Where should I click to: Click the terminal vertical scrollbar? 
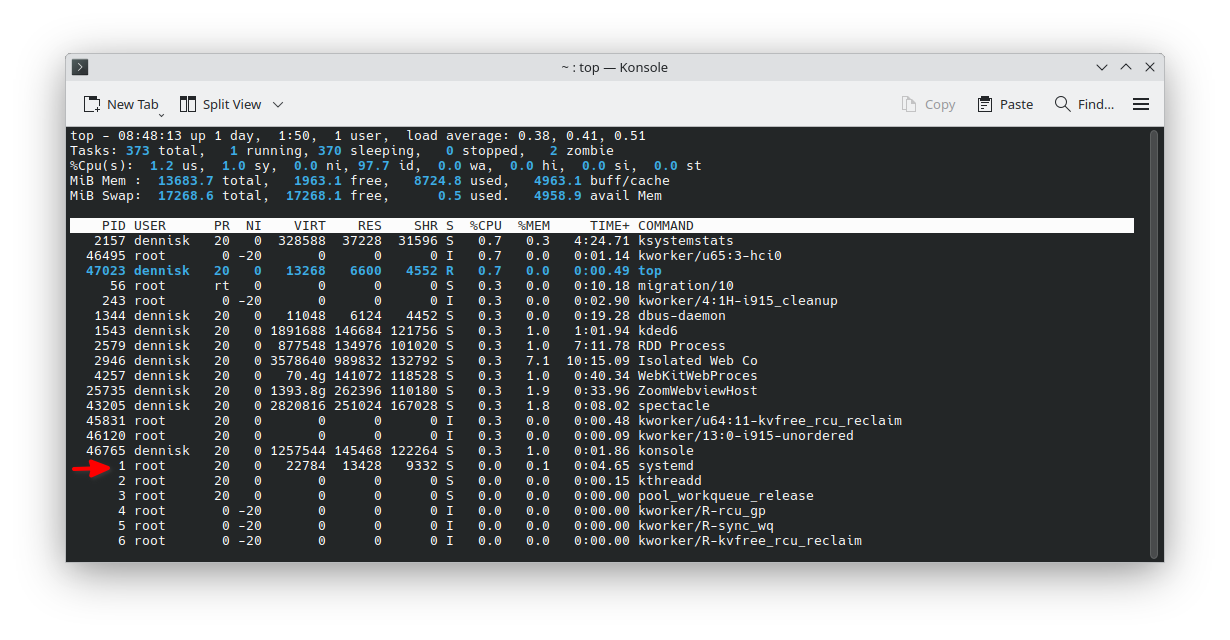point(1153,340)
